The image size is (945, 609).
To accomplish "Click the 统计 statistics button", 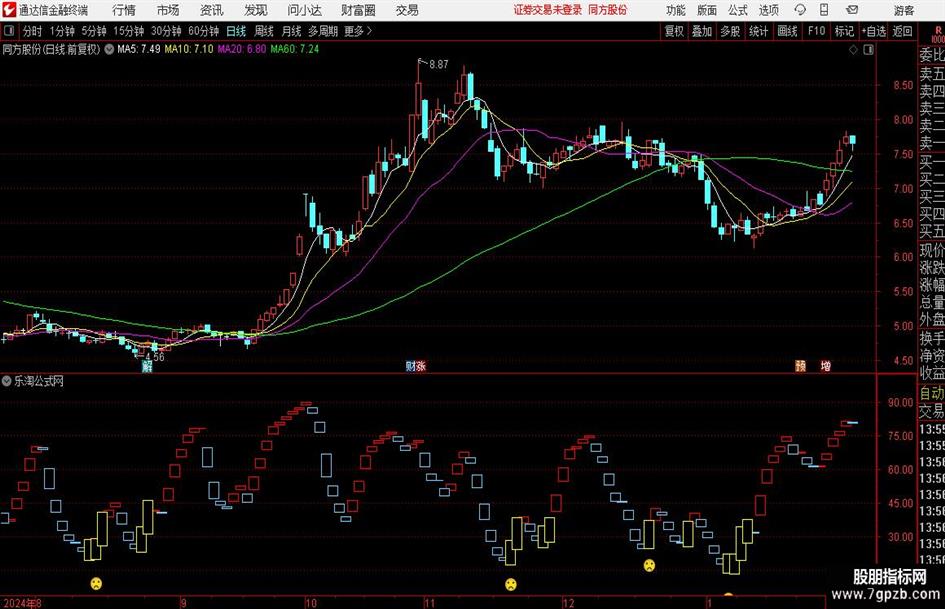I will [758, 31].
